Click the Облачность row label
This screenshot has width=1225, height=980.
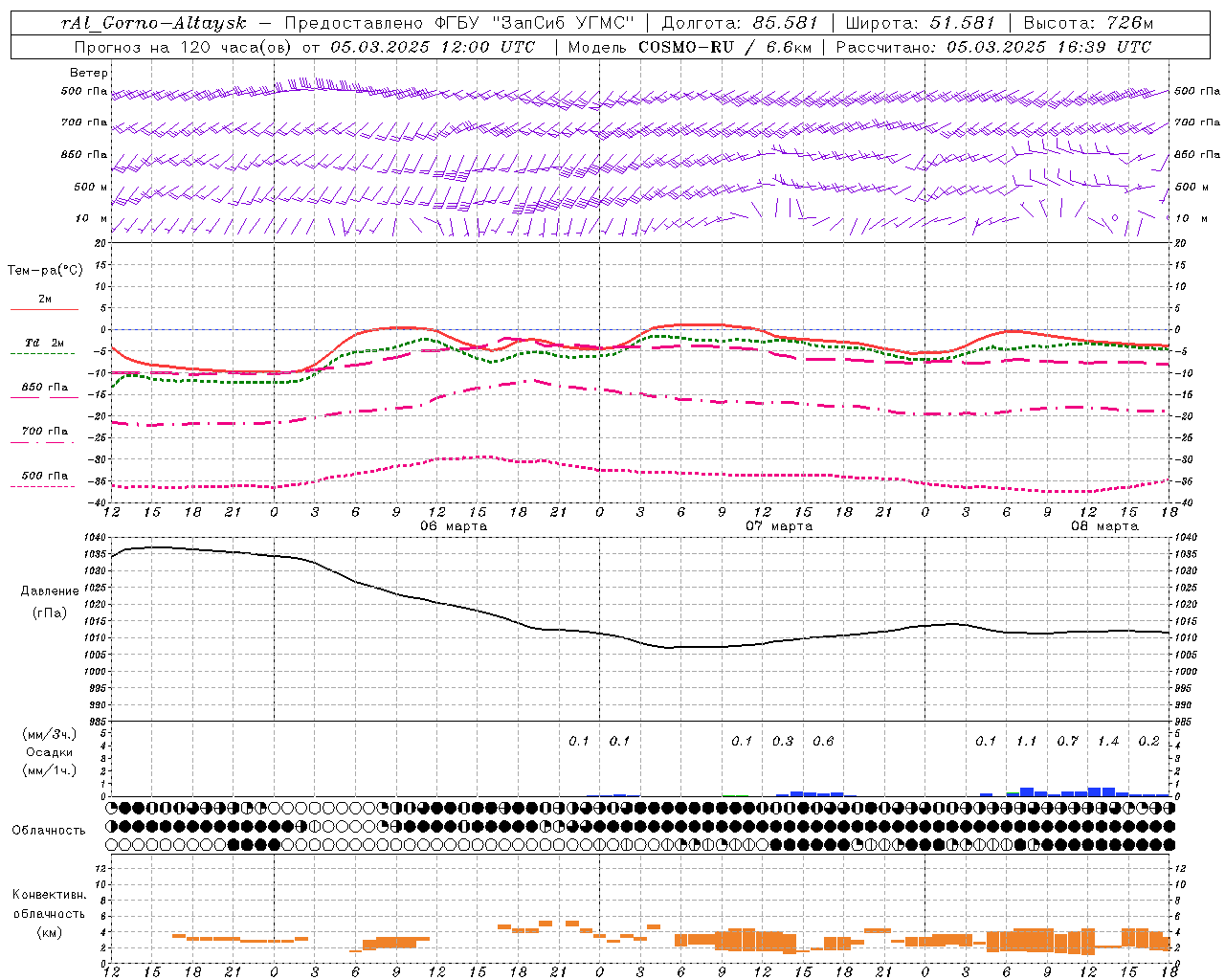click(x=49, y=830)
